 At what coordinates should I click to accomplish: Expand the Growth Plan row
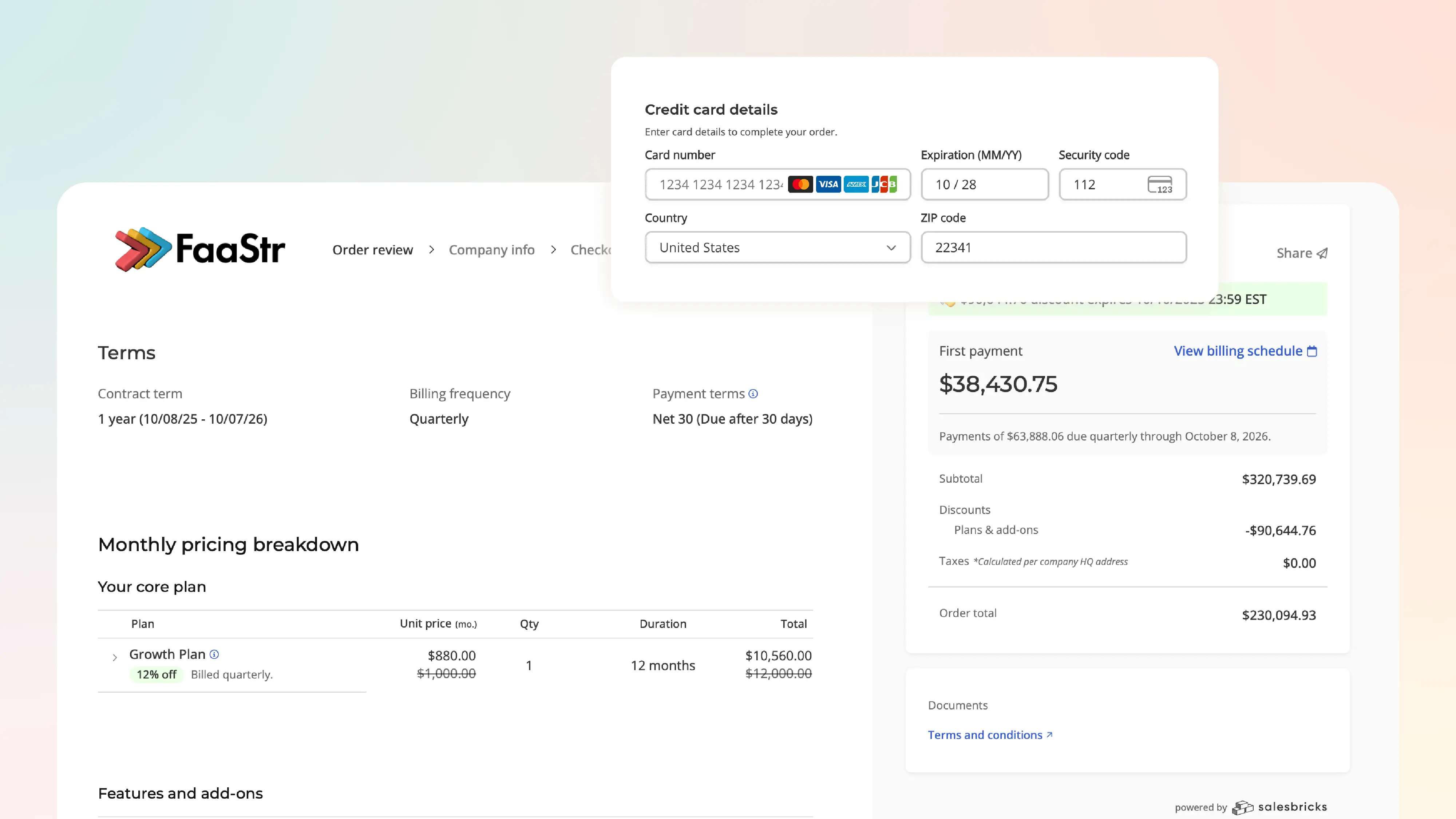coord(115,657)
